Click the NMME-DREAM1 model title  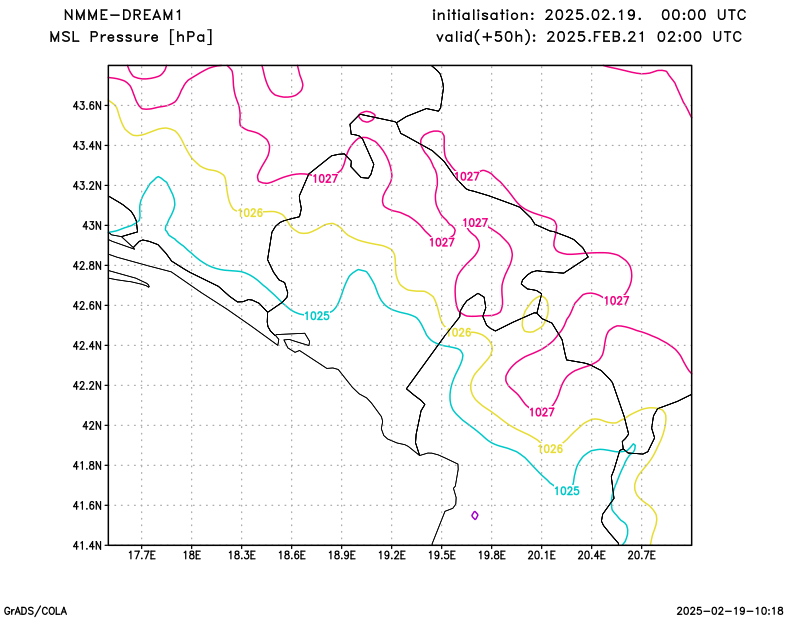(x=123, y=15)
